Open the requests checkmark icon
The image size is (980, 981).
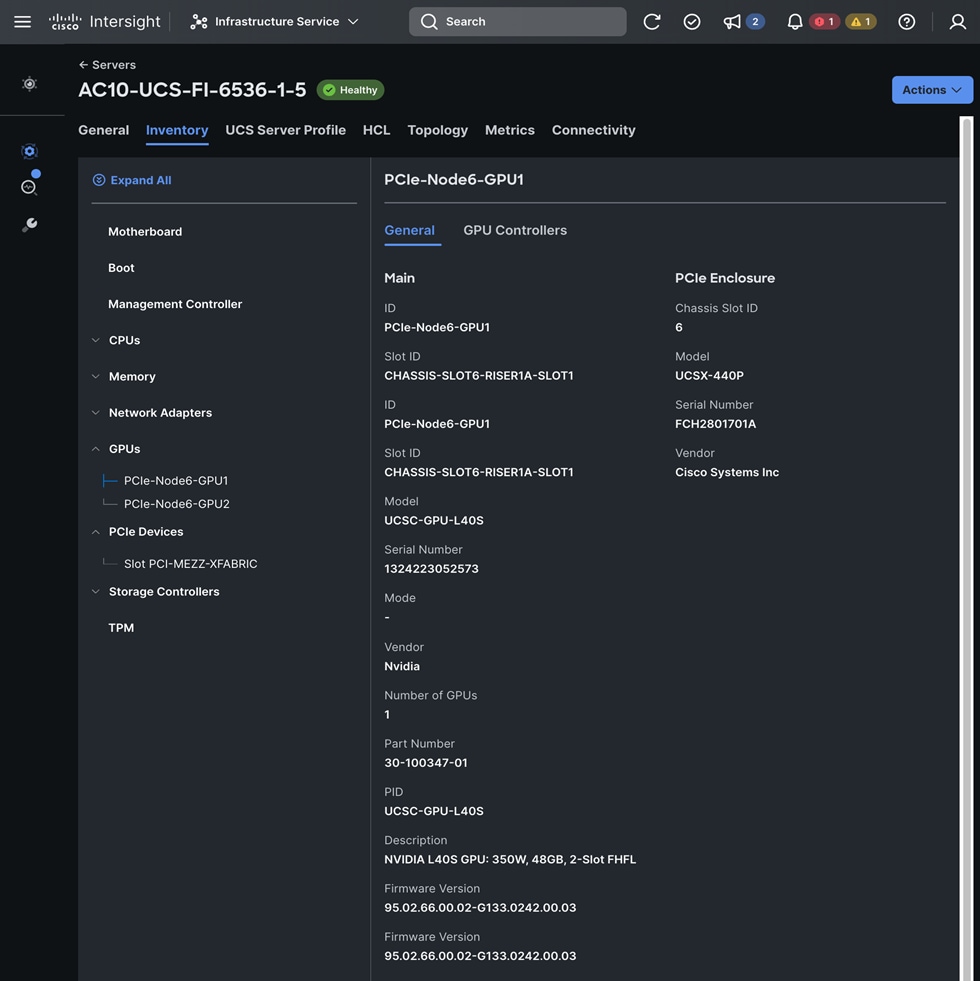tap(692, 22)
